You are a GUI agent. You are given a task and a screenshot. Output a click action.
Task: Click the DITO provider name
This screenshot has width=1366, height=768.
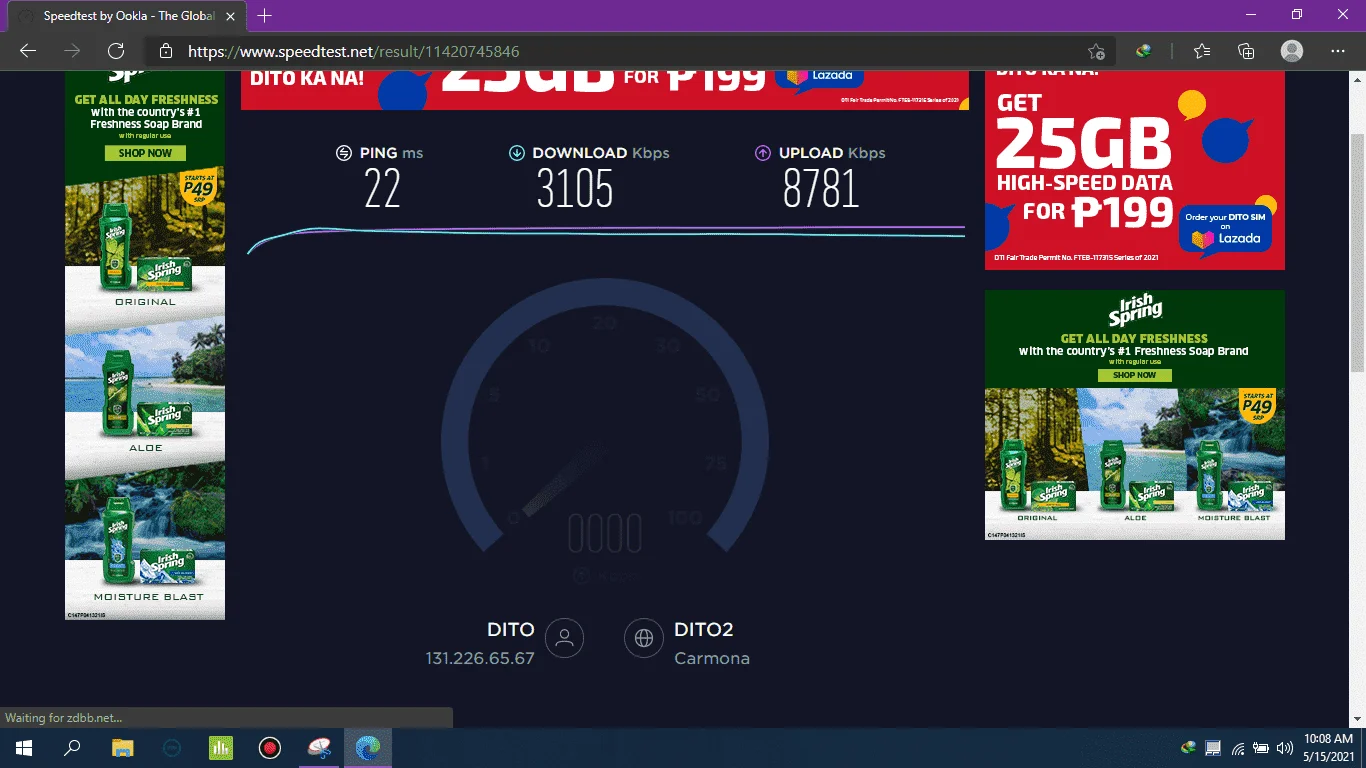pos(511,630)
